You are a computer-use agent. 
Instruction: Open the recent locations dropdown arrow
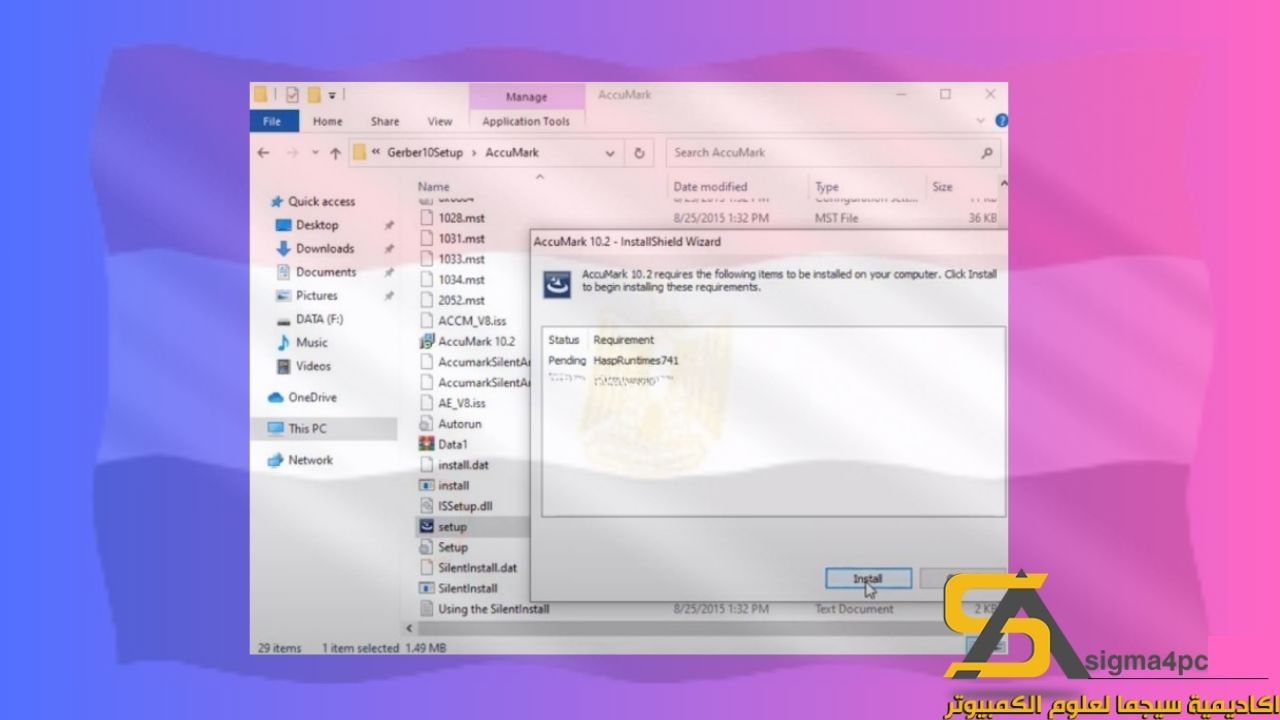(x=315, y=153)
